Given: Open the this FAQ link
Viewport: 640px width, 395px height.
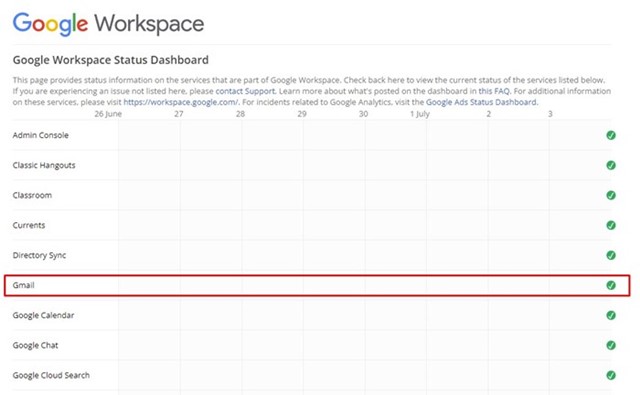Looking at the screenshot, I should (x=494, y=91).
